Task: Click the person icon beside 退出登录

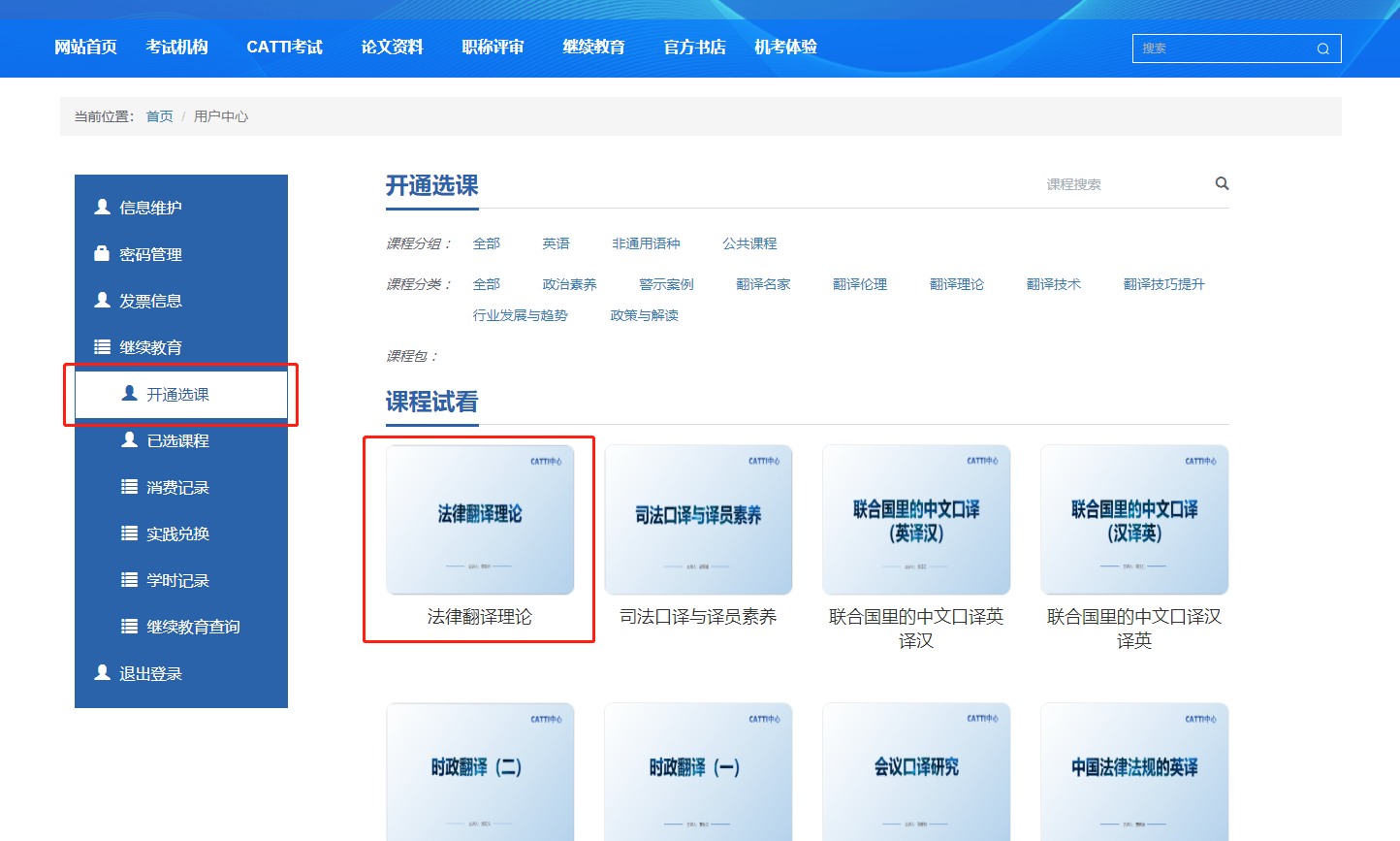Action: pyautogui.click(x=102, y=672)
